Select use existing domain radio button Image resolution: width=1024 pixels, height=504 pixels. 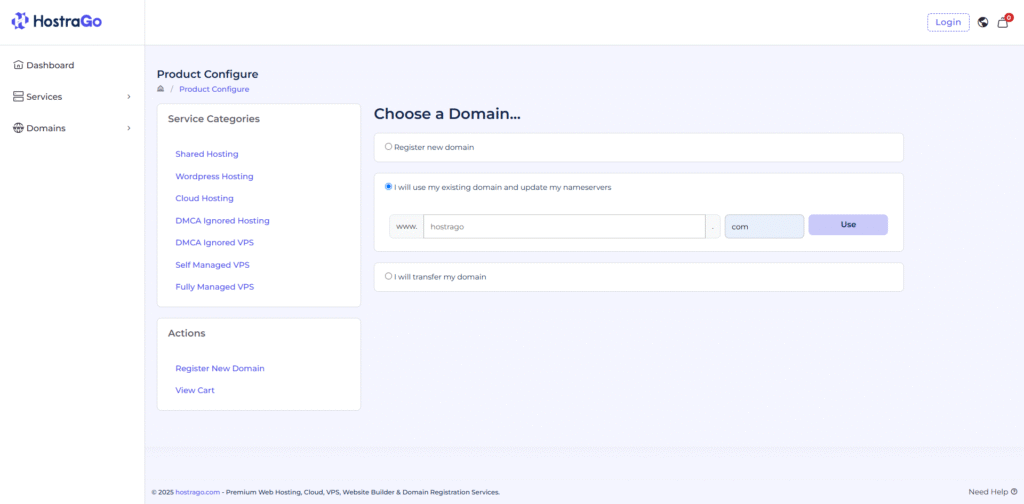(x=389, y=187)
